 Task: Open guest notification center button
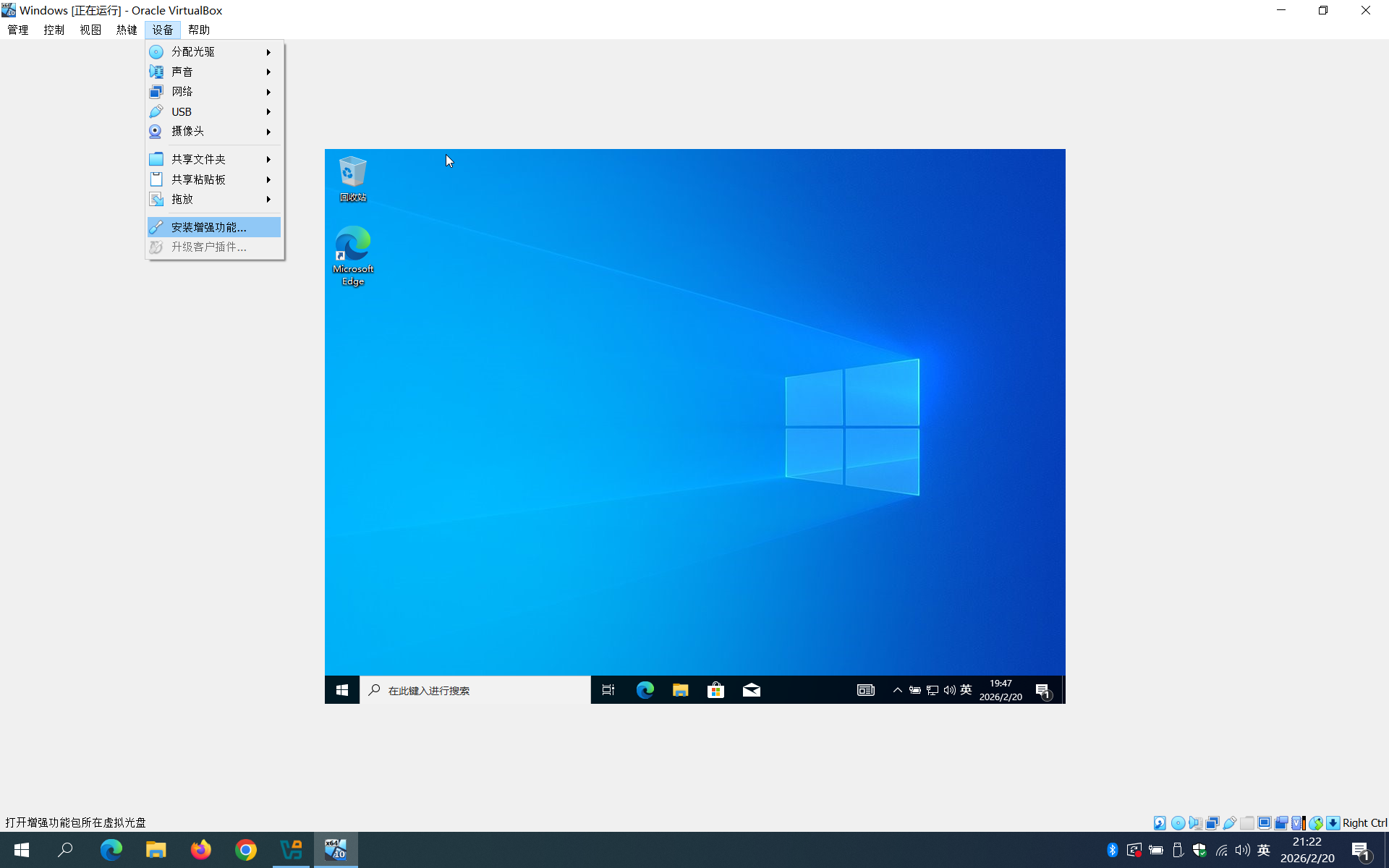tap(1042, 690)
